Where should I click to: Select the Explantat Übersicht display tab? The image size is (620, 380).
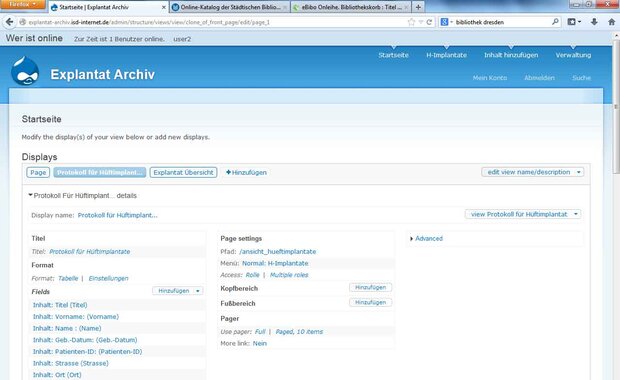pyautogui.click(x=183, y=172)
